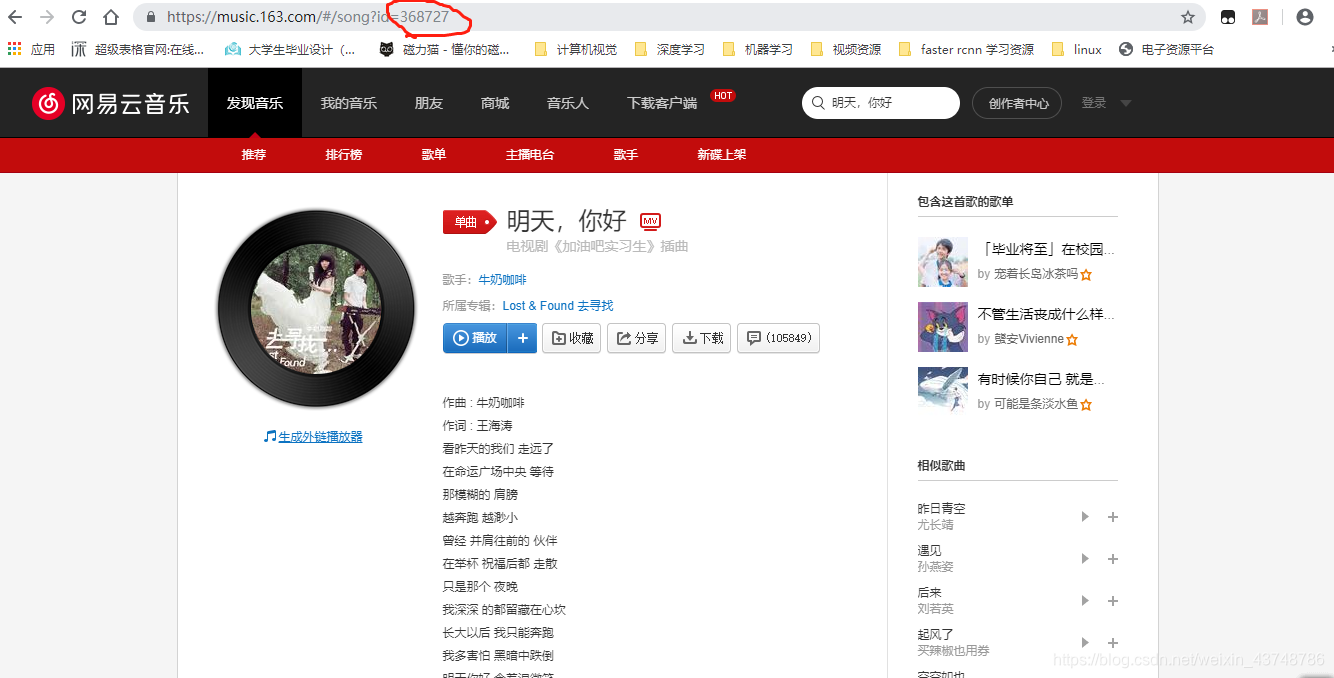The height and width of the screenshot is (678, 1334).
Task: Open the PDF extension icon in the toolbar
Action: pyautogui.click(x=1260, y=17)
